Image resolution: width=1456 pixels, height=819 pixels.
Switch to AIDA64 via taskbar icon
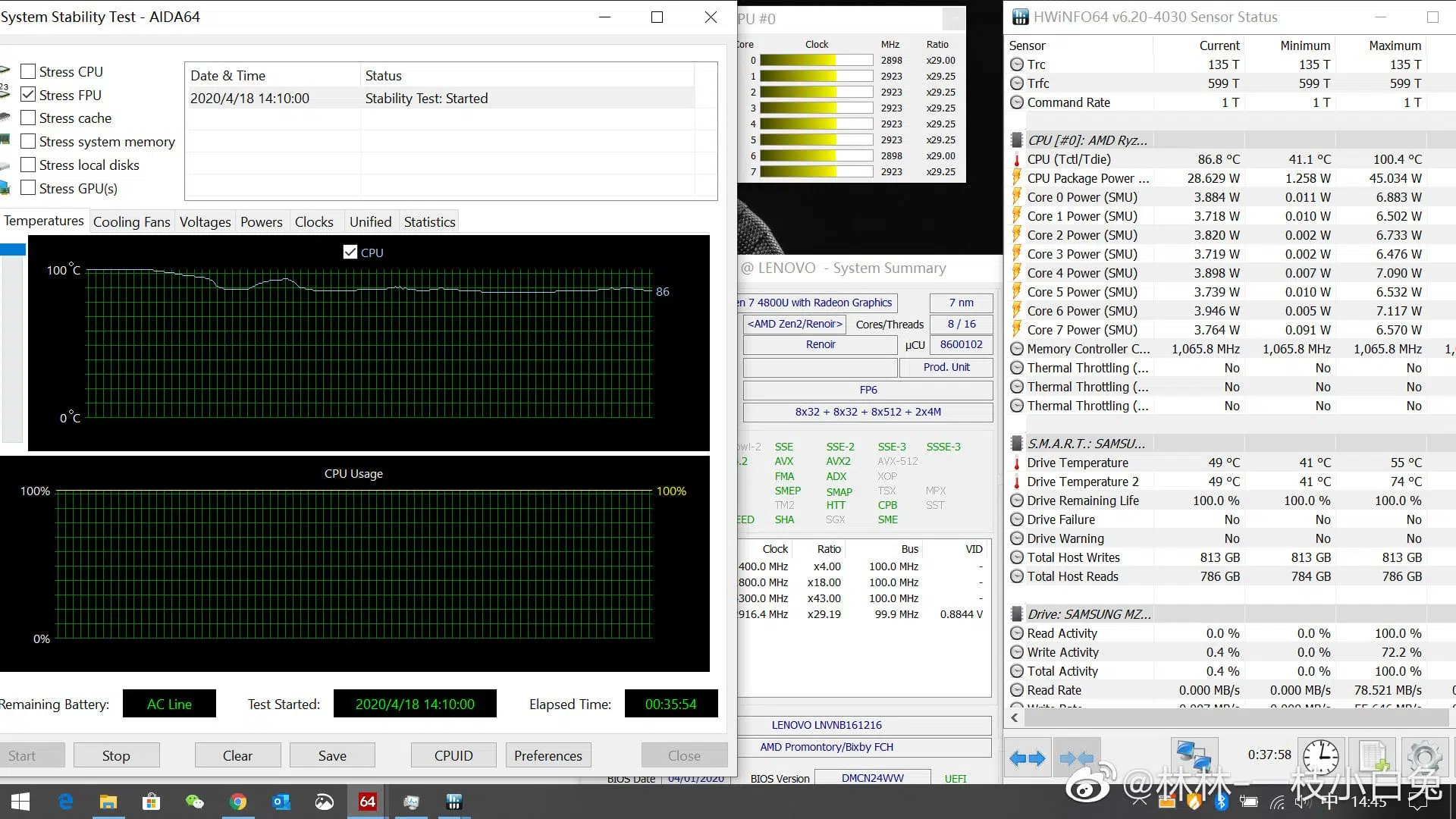coord(368,802)
